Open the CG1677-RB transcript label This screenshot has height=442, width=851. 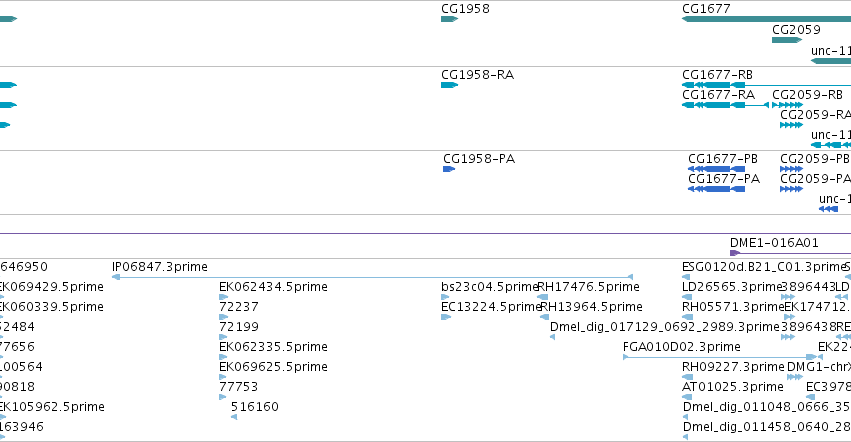coord(717,74)
